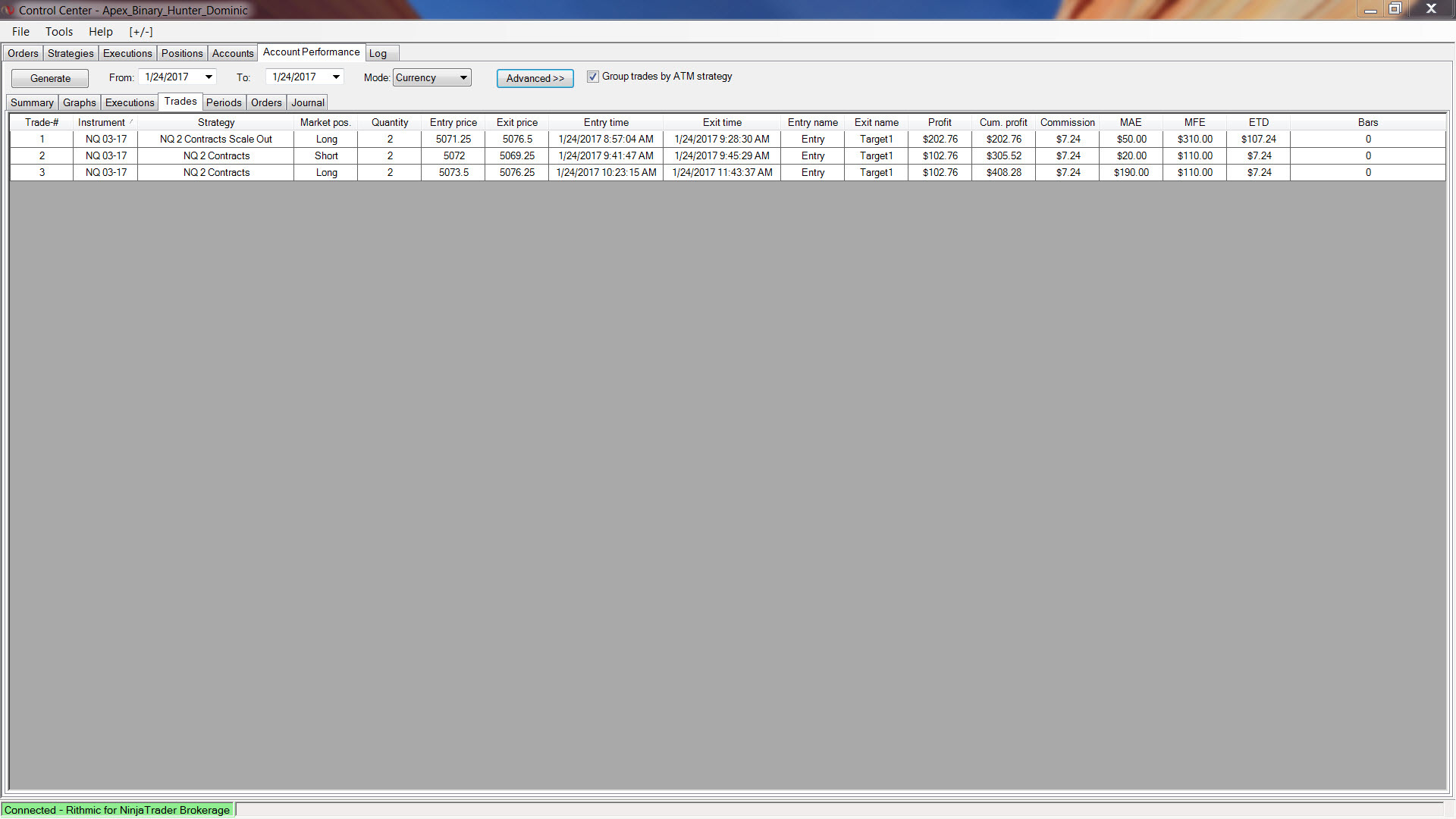Toggle Group trades by ATM strategy checkbox
The height and width of the screenshot is (819, 1456).
click(x=593, y=77)
